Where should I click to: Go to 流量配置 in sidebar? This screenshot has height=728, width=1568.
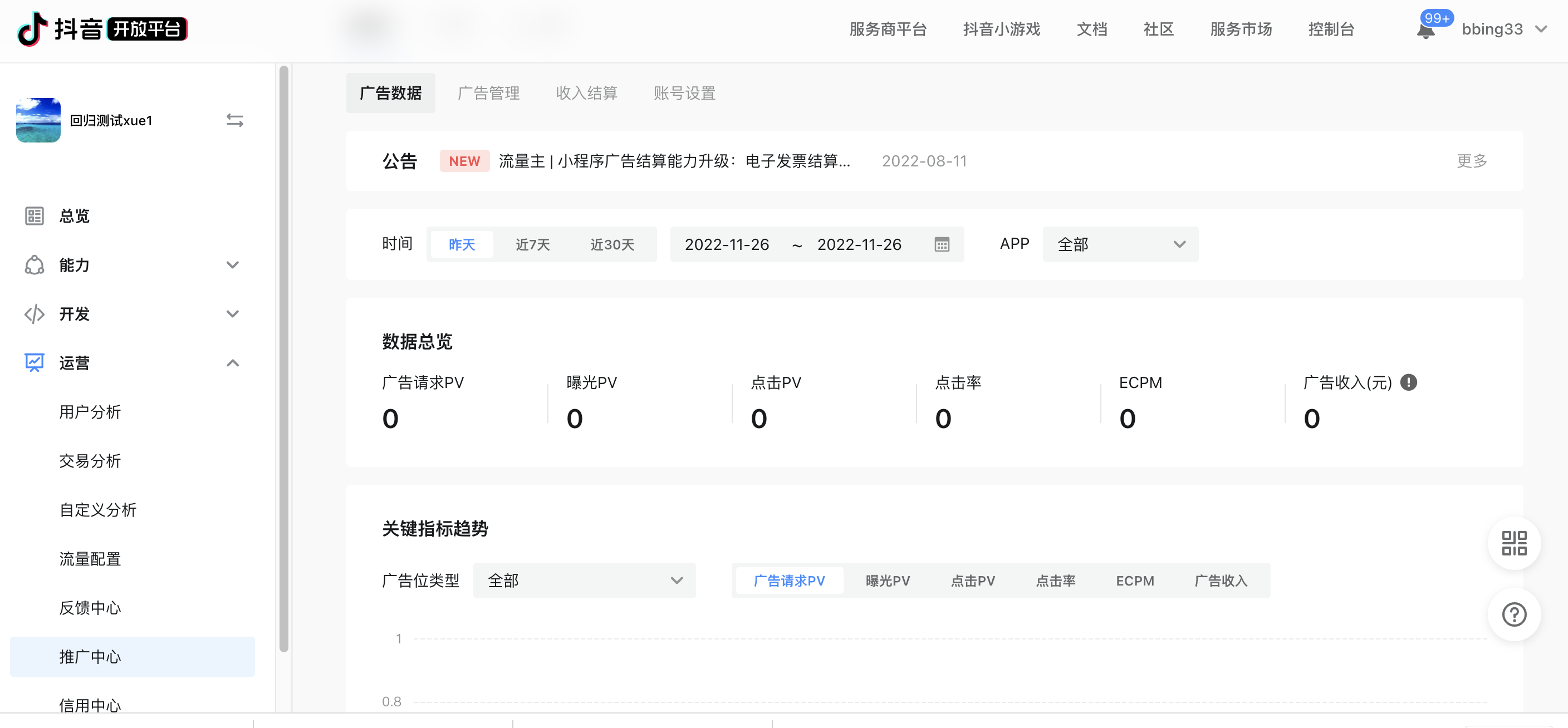[x=90, y=559]
